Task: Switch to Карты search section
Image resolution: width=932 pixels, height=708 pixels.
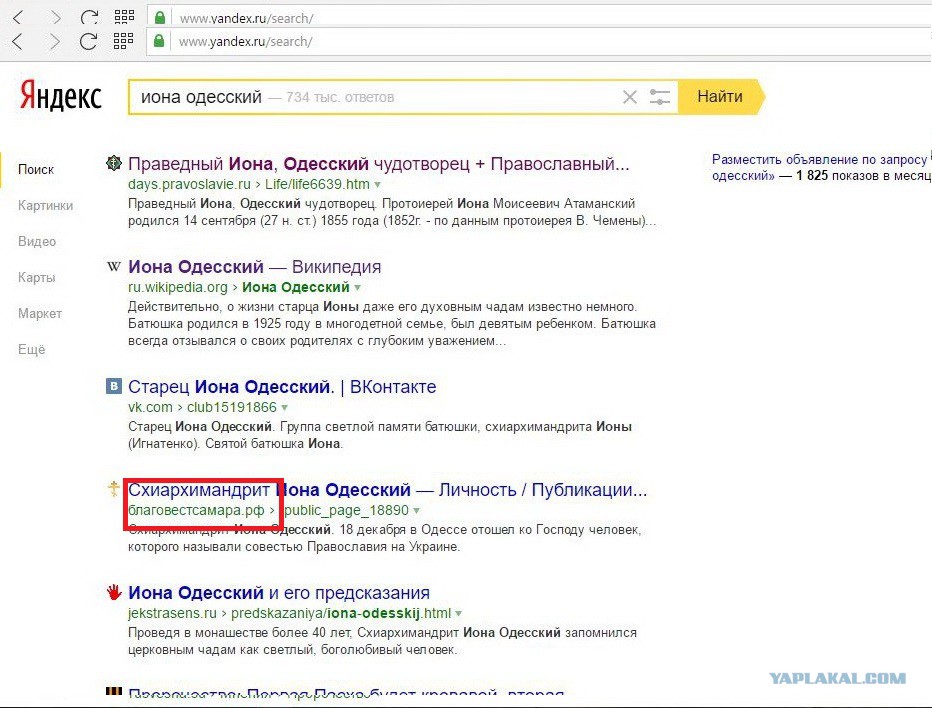Action: [x=36, y=278]
